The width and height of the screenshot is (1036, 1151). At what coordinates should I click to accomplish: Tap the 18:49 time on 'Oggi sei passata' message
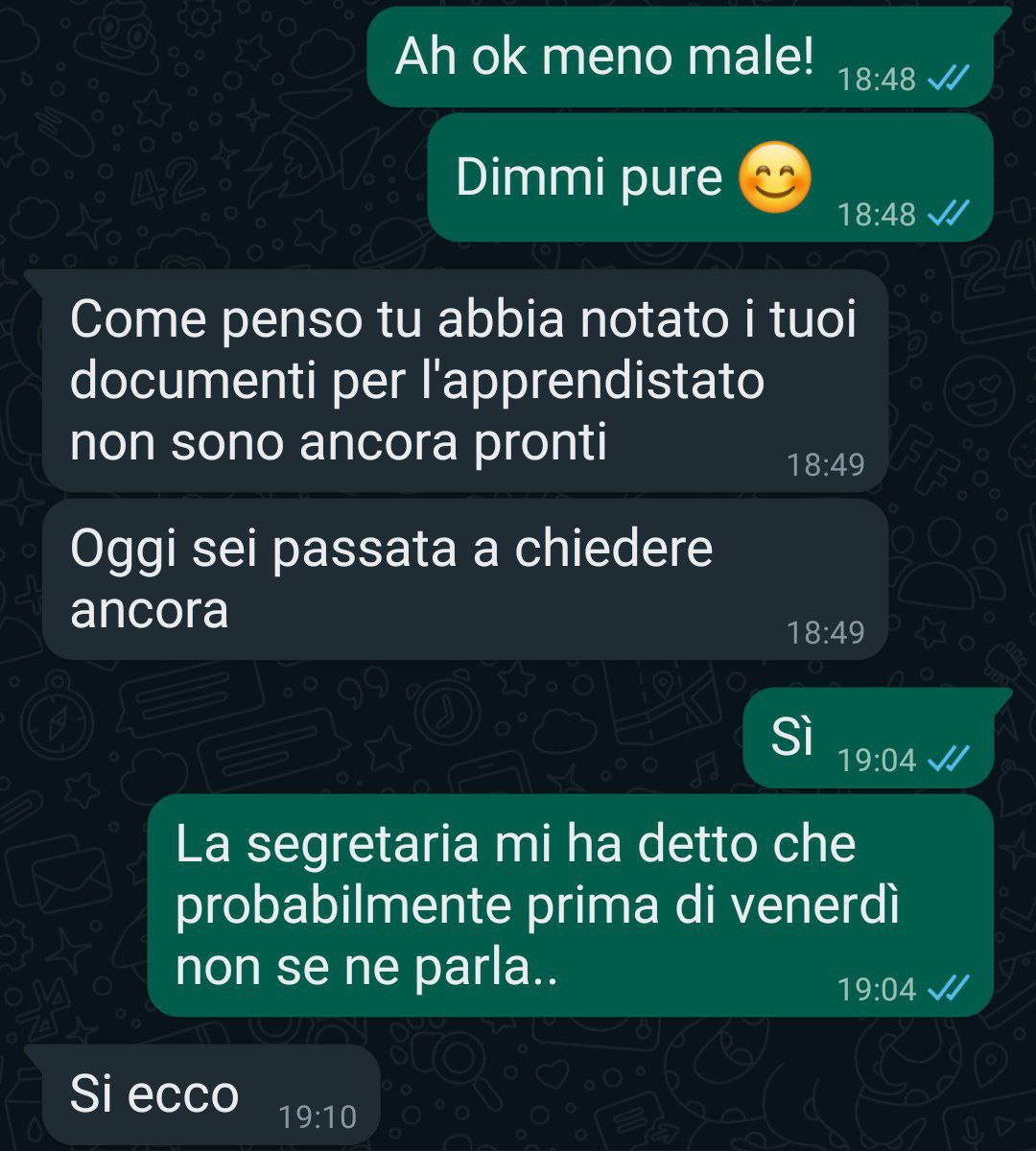pos(826,632)
